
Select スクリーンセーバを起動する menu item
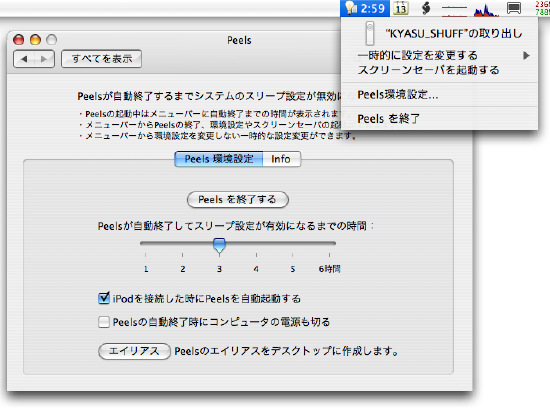click(440, 70)
